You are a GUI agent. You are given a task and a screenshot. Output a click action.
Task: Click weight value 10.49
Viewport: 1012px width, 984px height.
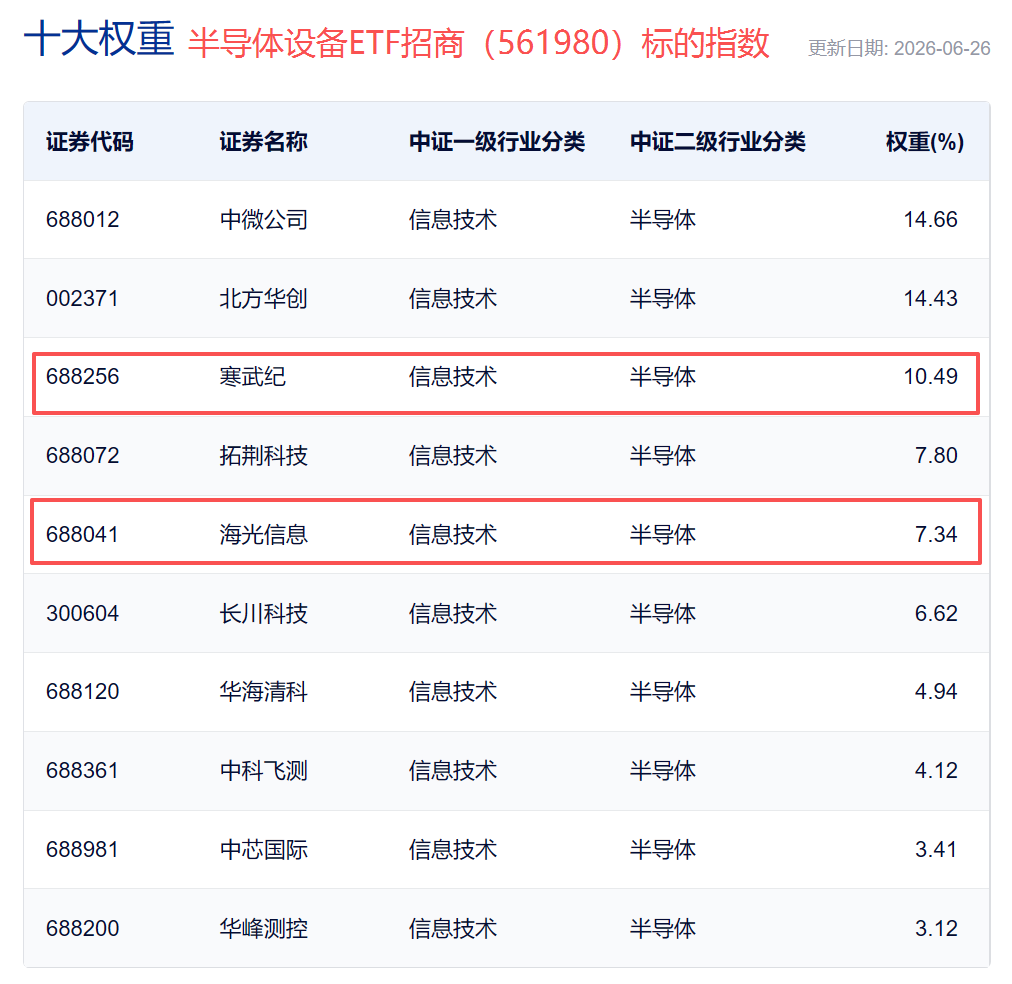click(930, 377)
